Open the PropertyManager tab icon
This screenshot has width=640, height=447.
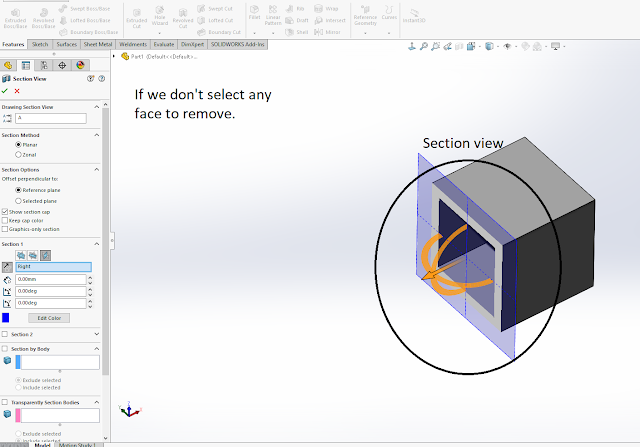pos(26,65)
